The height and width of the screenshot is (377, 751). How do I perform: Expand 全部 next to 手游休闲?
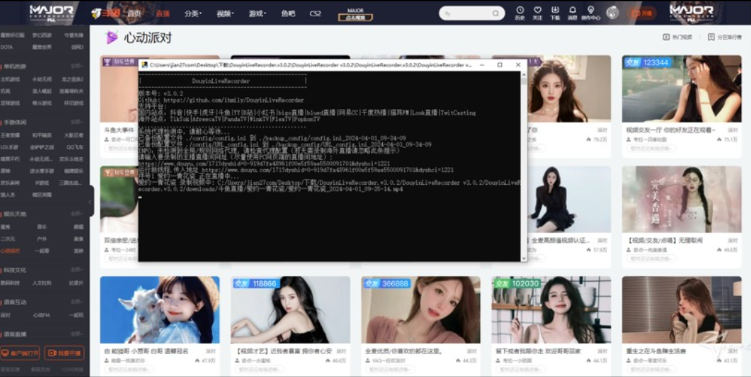click(x=77, y=123)
